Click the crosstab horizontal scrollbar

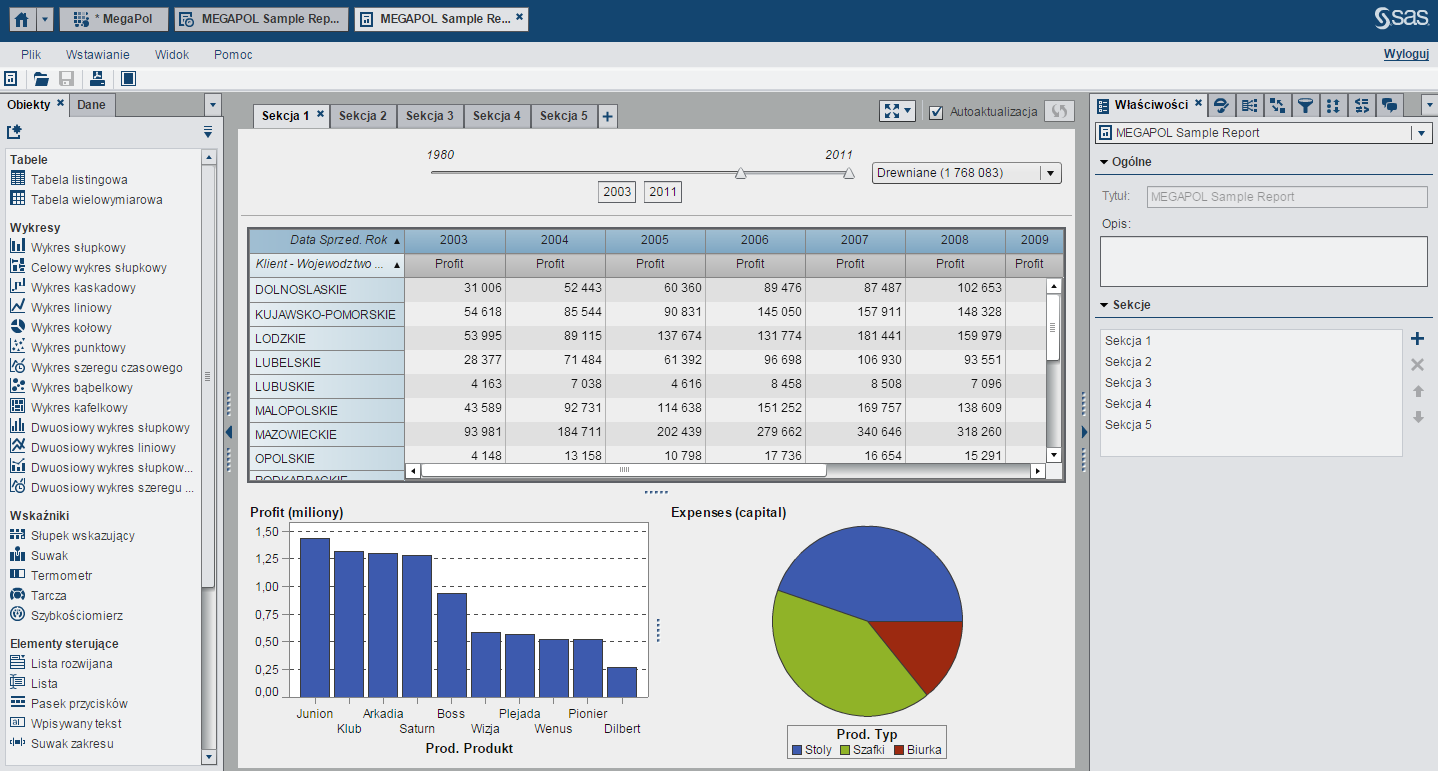pyautogui.click(x=624, y=470)
